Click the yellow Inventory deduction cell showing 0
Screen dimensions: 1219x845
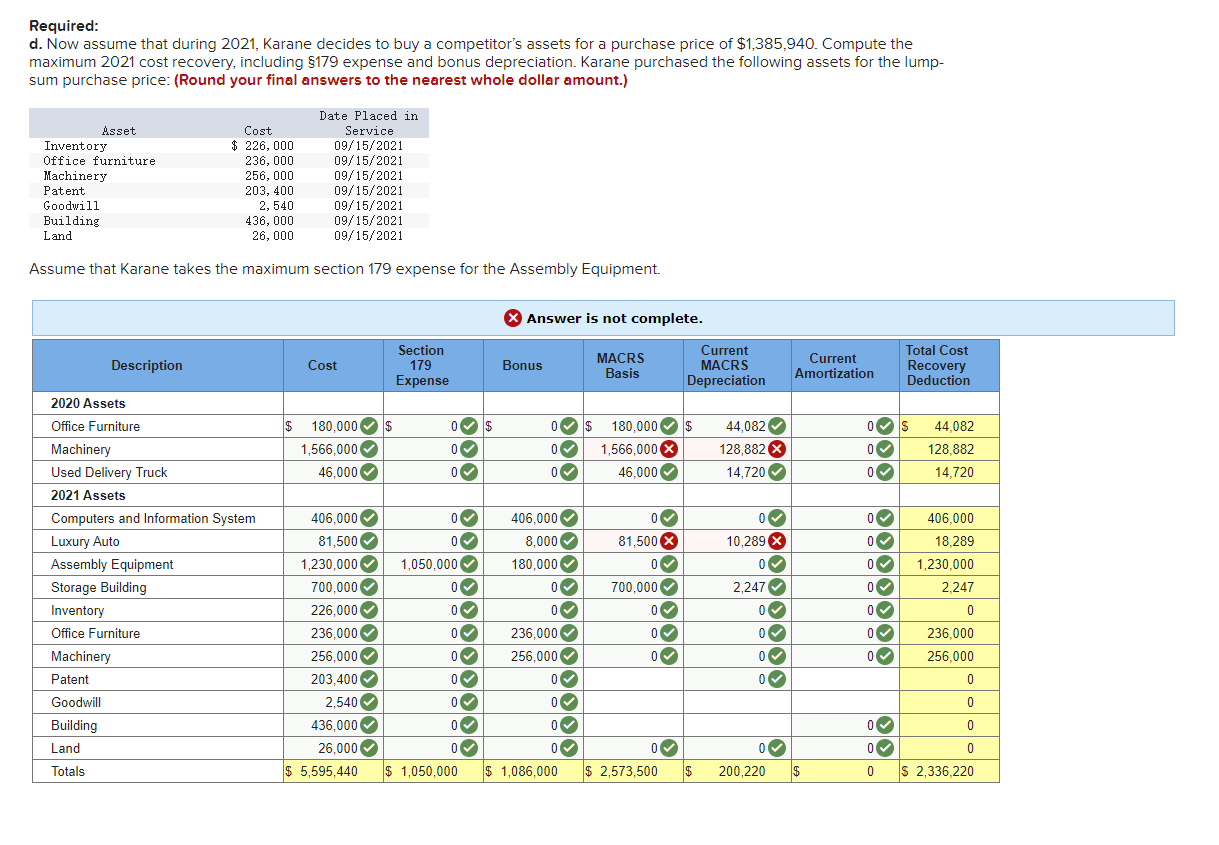click(x=948, y=610)
